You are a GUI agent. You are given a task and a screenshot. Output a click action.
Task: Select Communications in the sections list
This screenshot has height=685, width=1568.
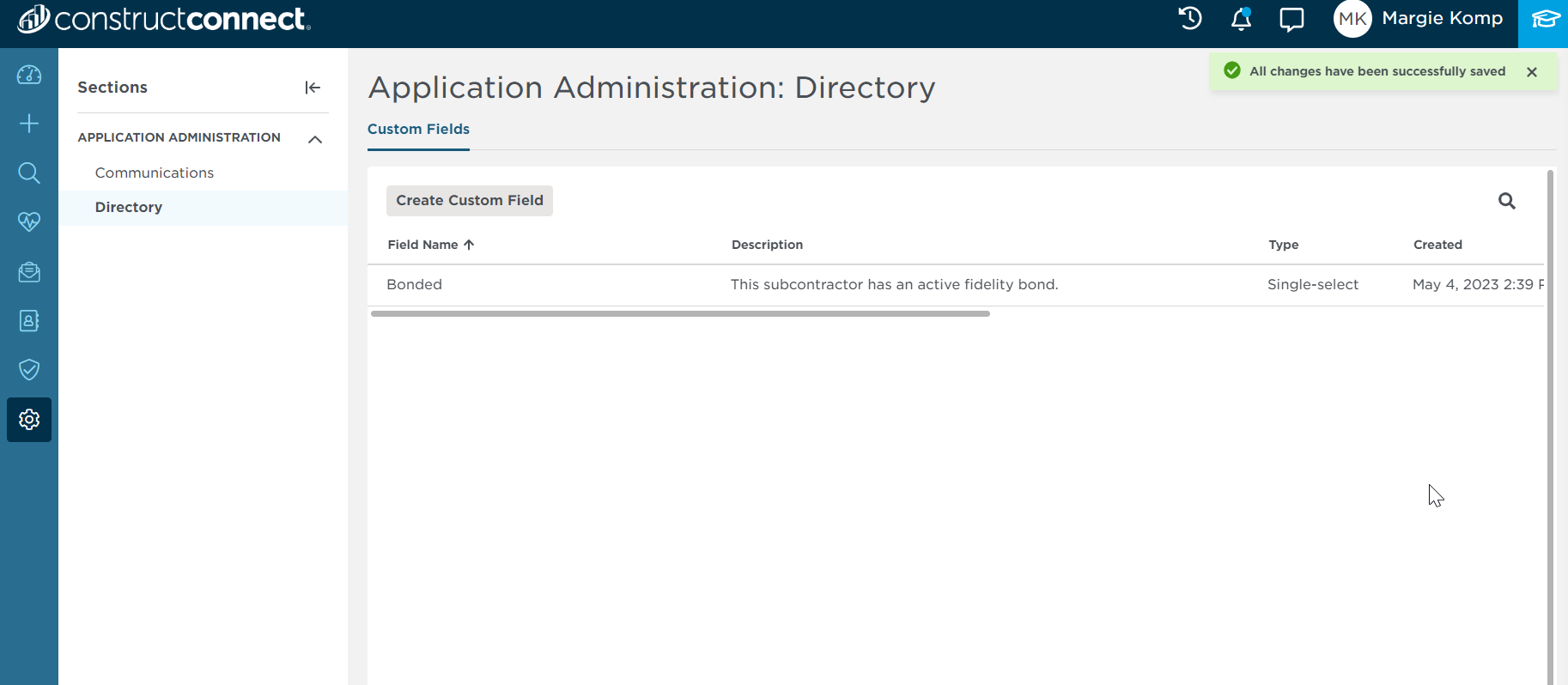tap(155, 173)
